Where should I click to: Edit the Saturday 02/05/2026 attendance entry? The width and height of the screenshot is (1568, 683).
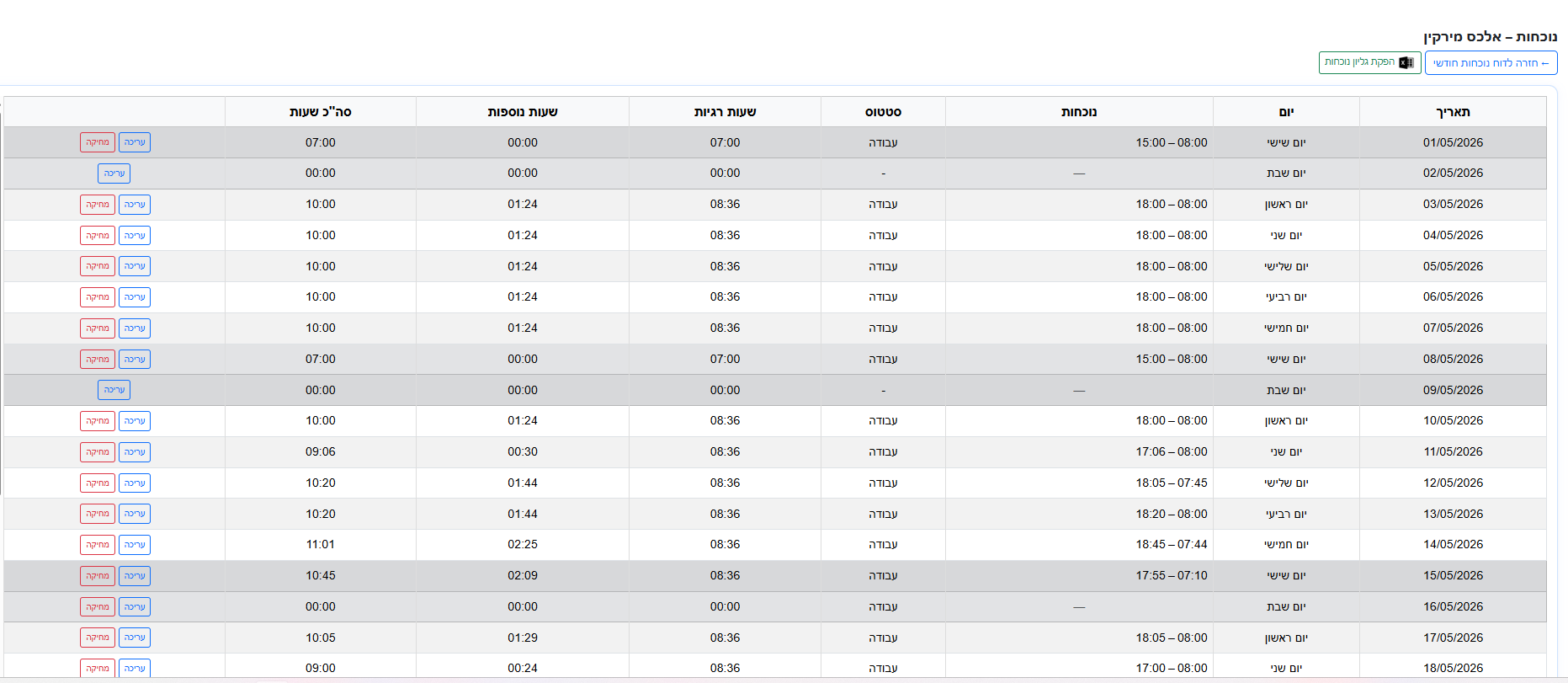pyautogui.click(x=114, y=173)
